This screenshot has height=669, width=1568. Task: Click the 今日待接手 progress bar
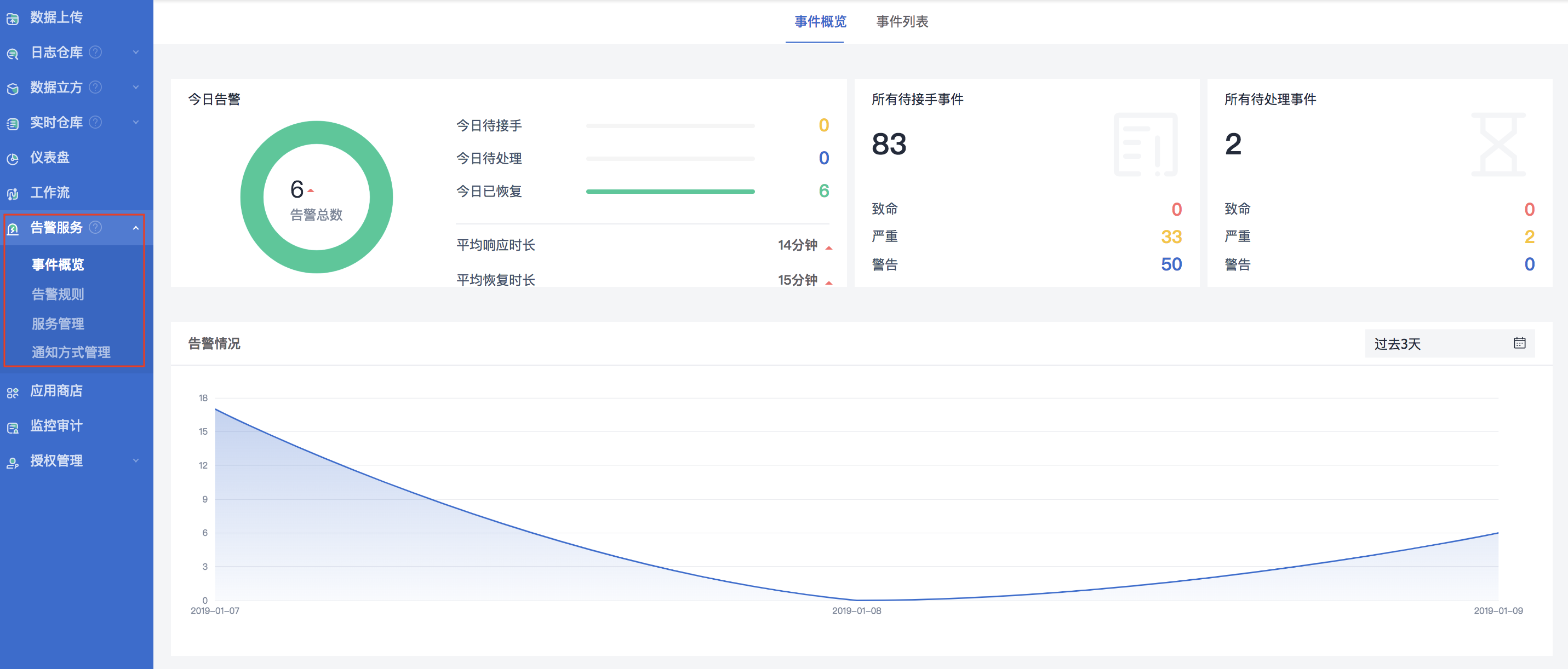point(670,125)
